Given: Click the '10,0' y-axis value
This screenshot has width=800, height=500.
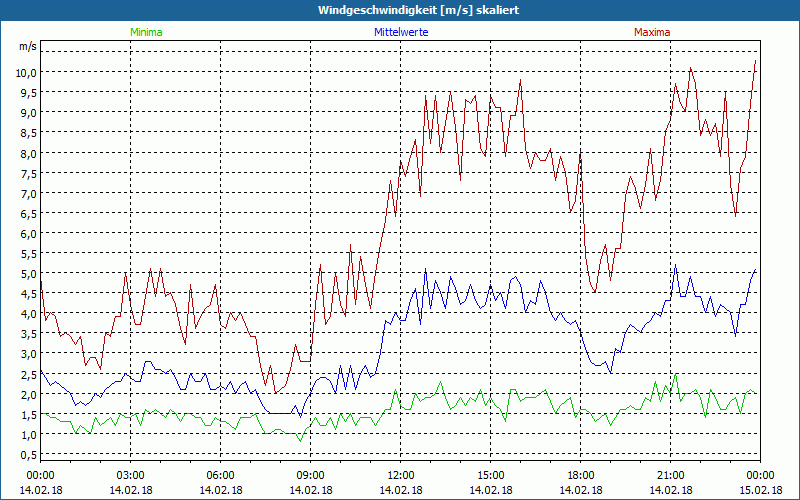Looking at the screenshot, I should tap(26, 72).
